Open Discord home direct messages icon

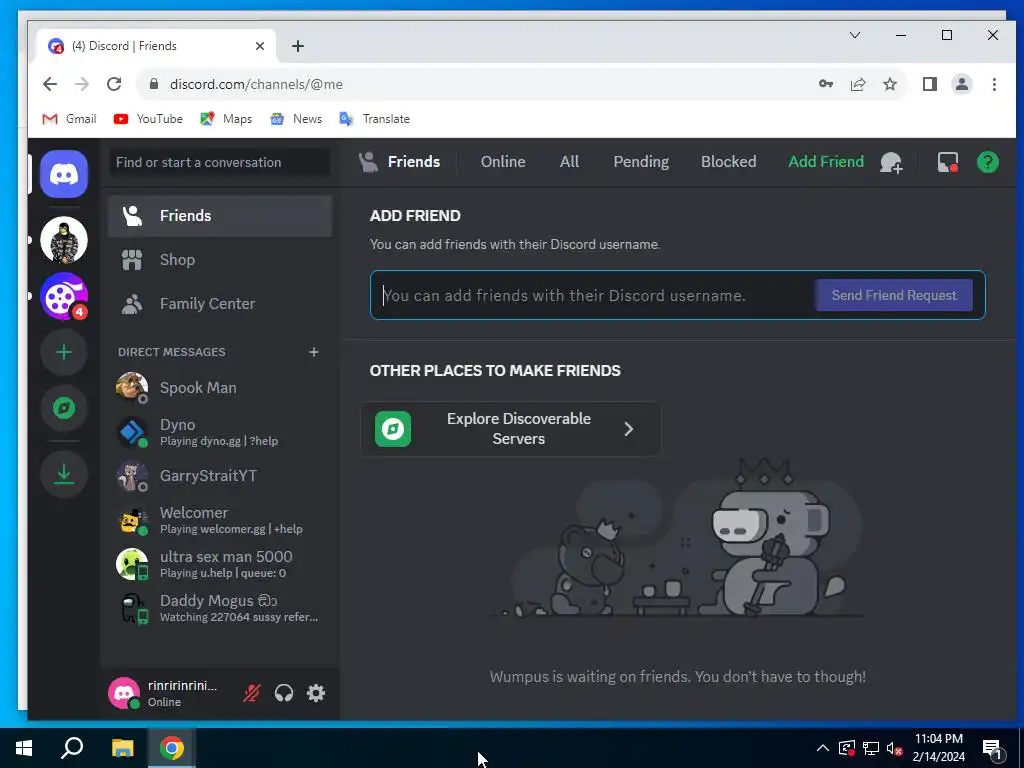click(x=64, y=174)
